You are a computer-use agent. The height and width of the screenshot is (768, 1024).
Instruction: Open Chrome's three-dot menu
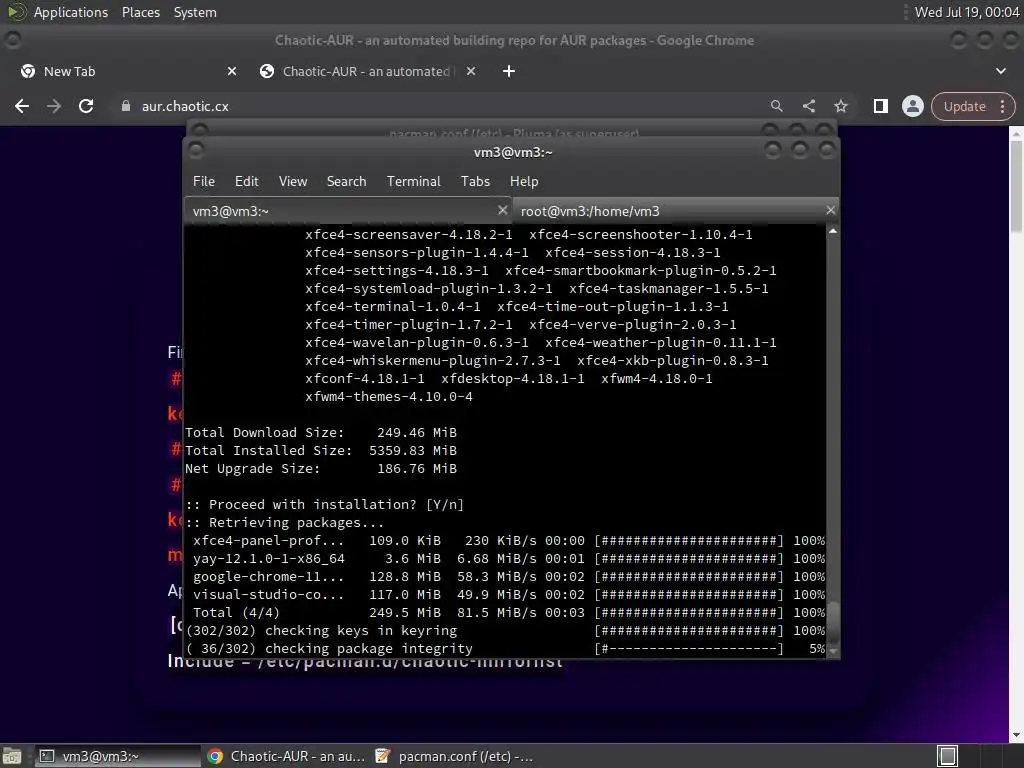point(1002,106)
